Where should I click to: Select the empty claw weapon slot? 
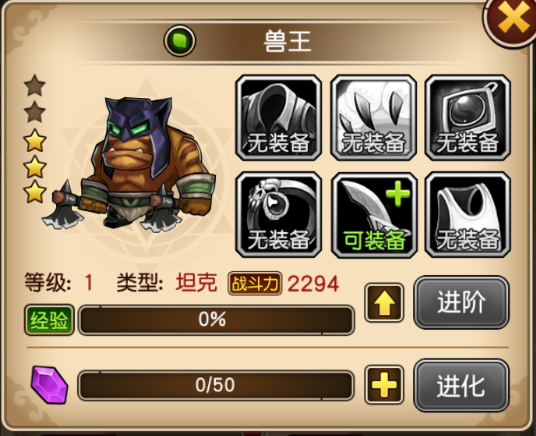click(x=374, y=118)
